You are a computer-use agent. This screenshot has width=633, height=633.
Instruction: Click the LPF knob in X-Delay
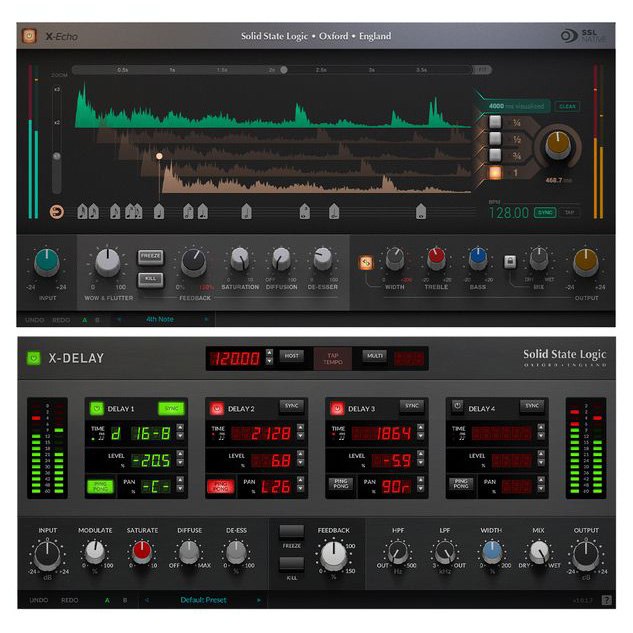[445, 552]
